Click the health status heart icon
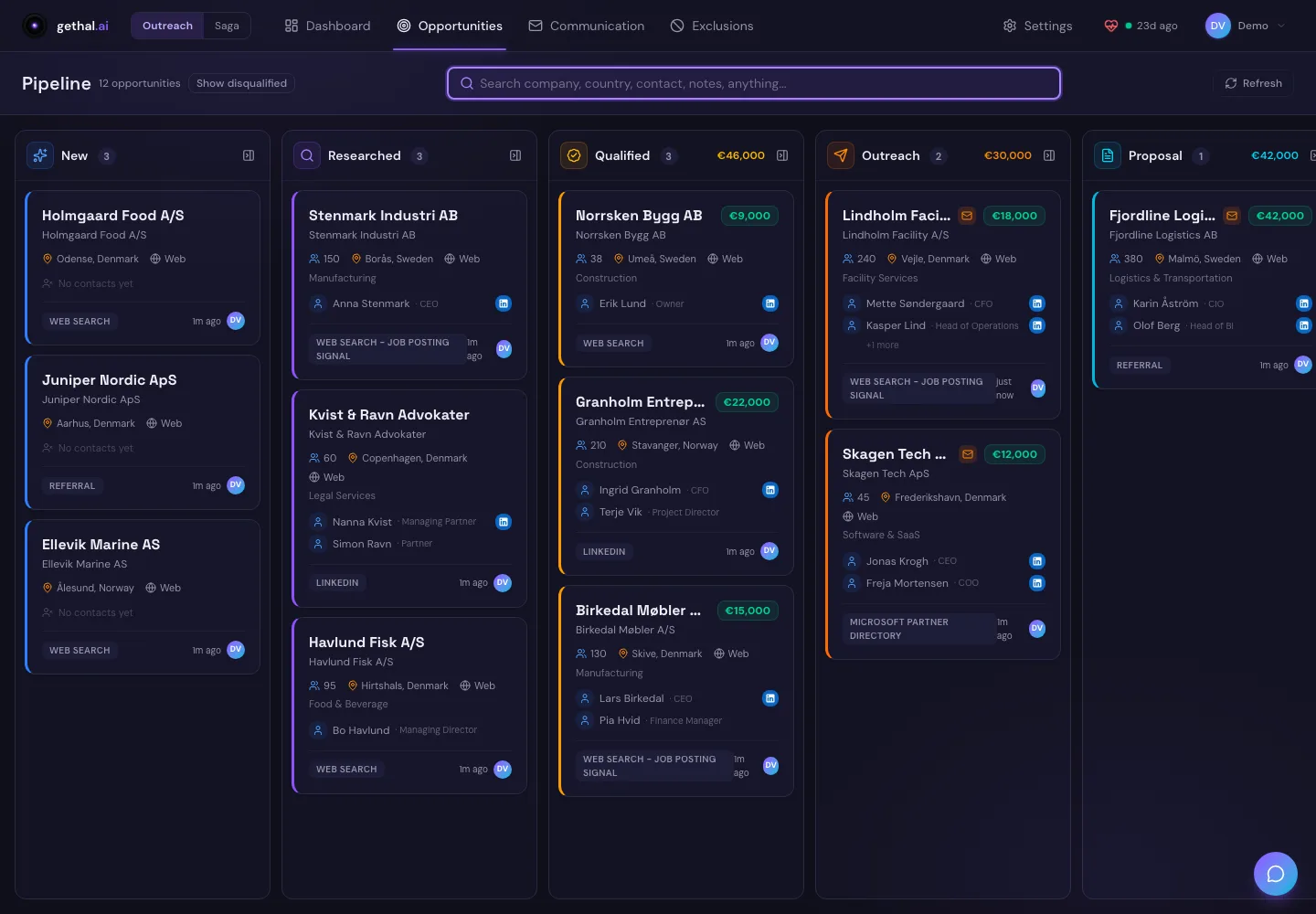 pos(1111,26)
